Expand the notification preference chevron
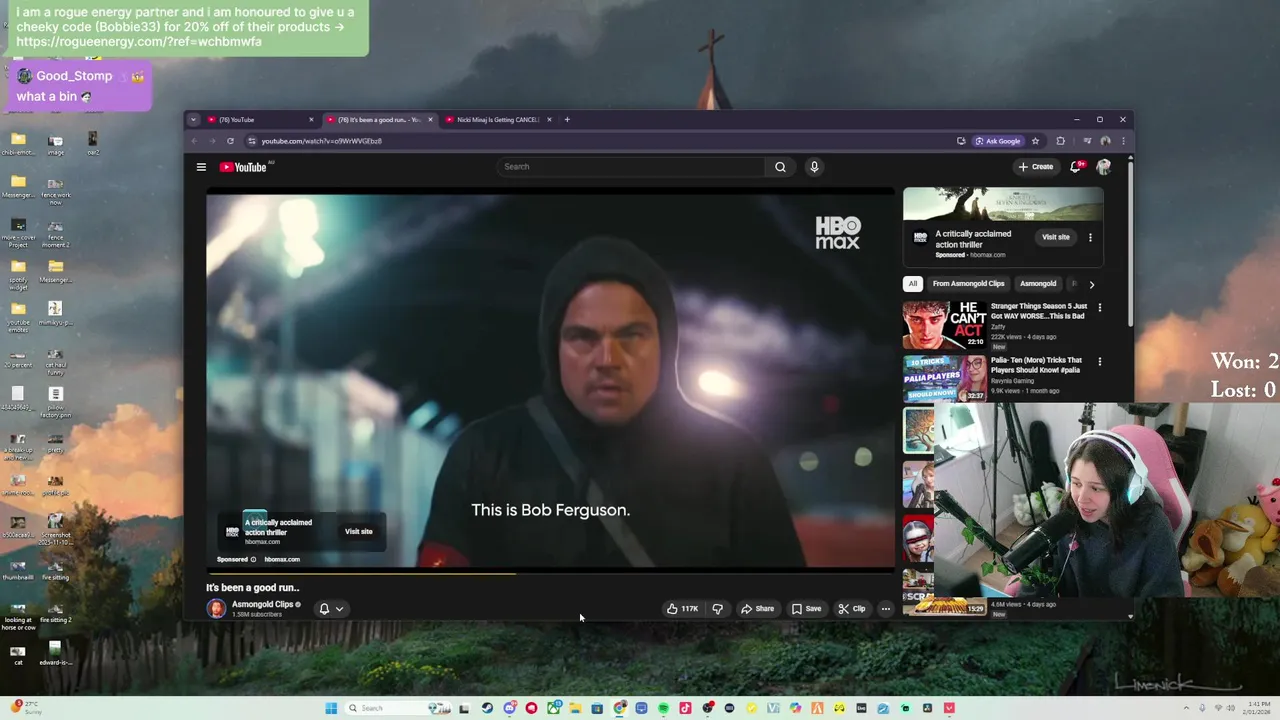This screenshot has width=1280, height=720. (340, 608)
